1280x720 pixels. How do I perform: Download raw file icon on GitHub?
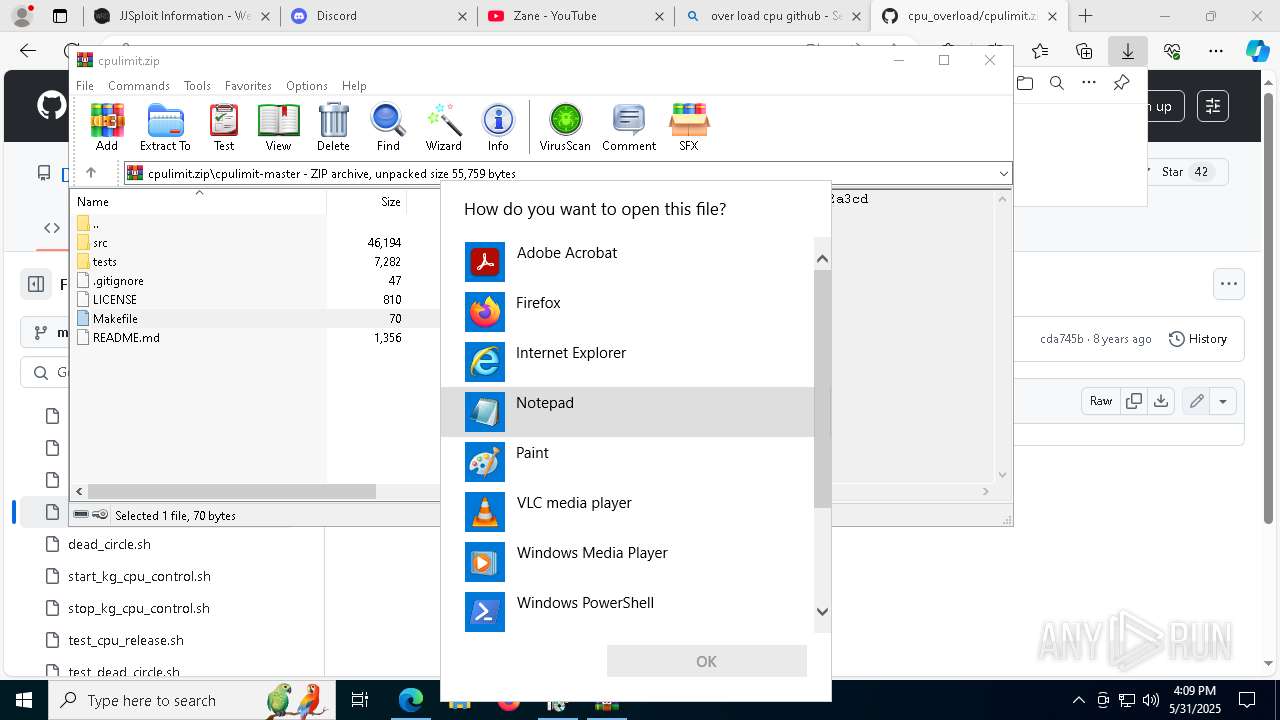coord(1161,401)
